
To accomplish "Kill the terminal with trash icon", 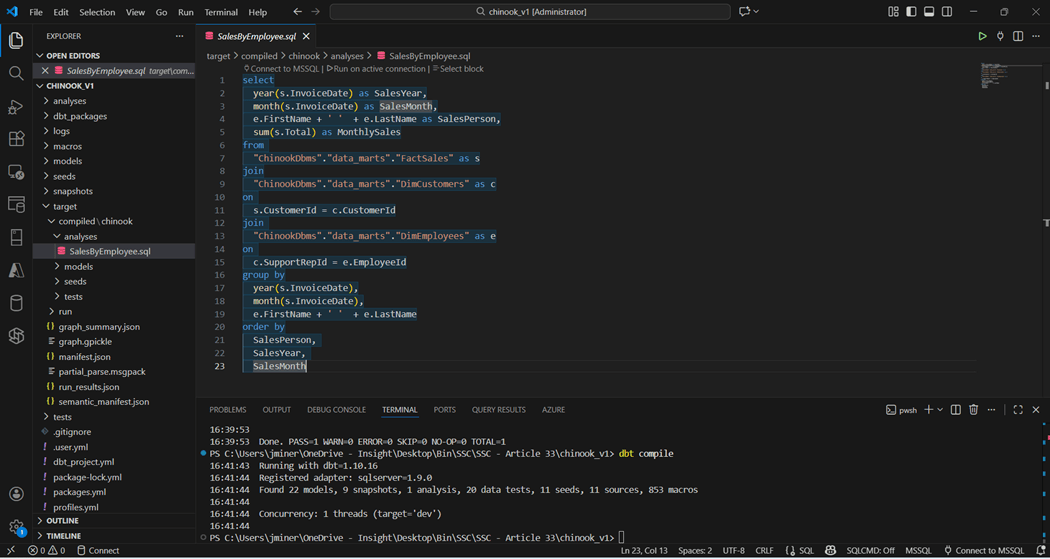I will coord(973,410).
